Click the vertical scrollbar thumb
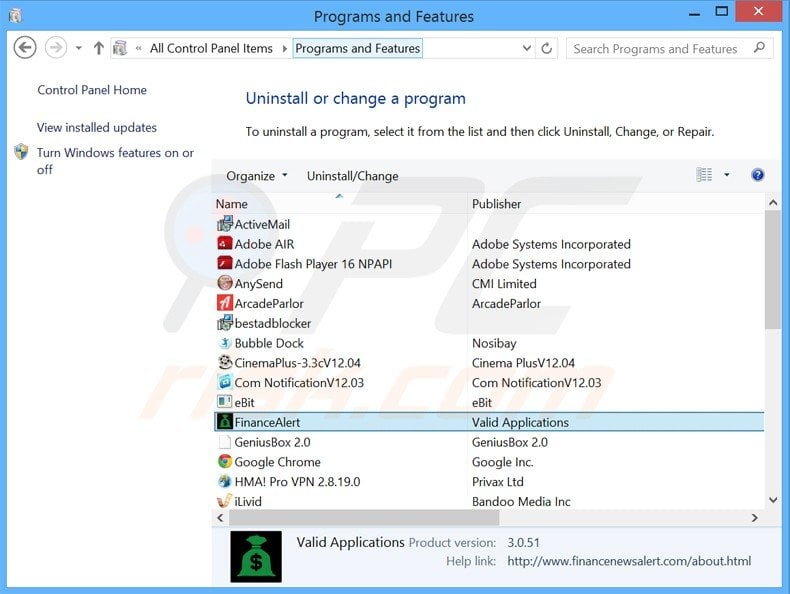This screenshot has height=594, width=790. (x=772, y=270)
